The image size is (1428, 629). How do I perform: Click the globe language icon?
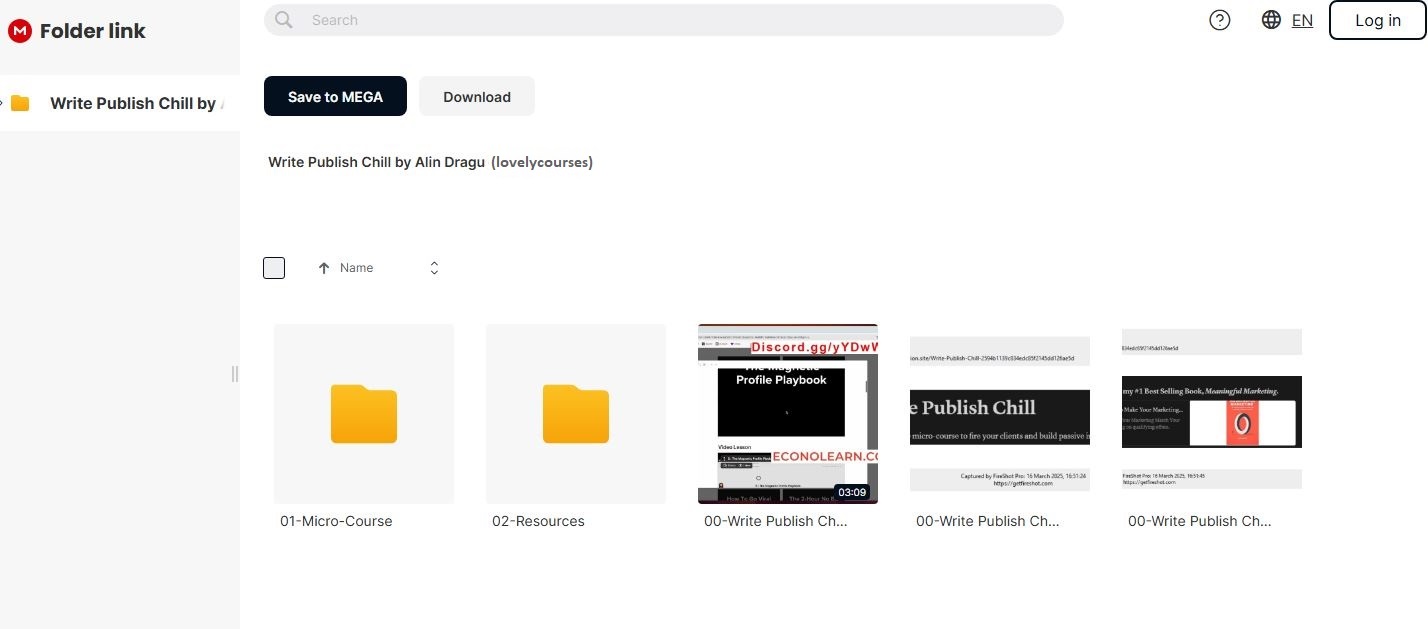pos(1271,20)
